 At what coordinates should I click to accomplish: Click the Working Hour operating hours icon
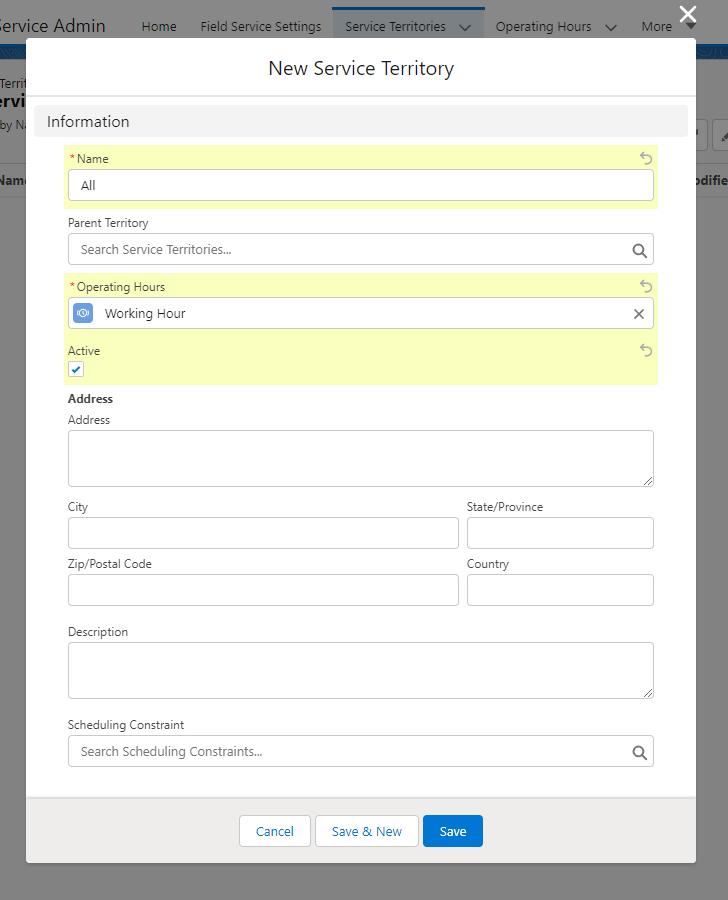tap(83, 313)
